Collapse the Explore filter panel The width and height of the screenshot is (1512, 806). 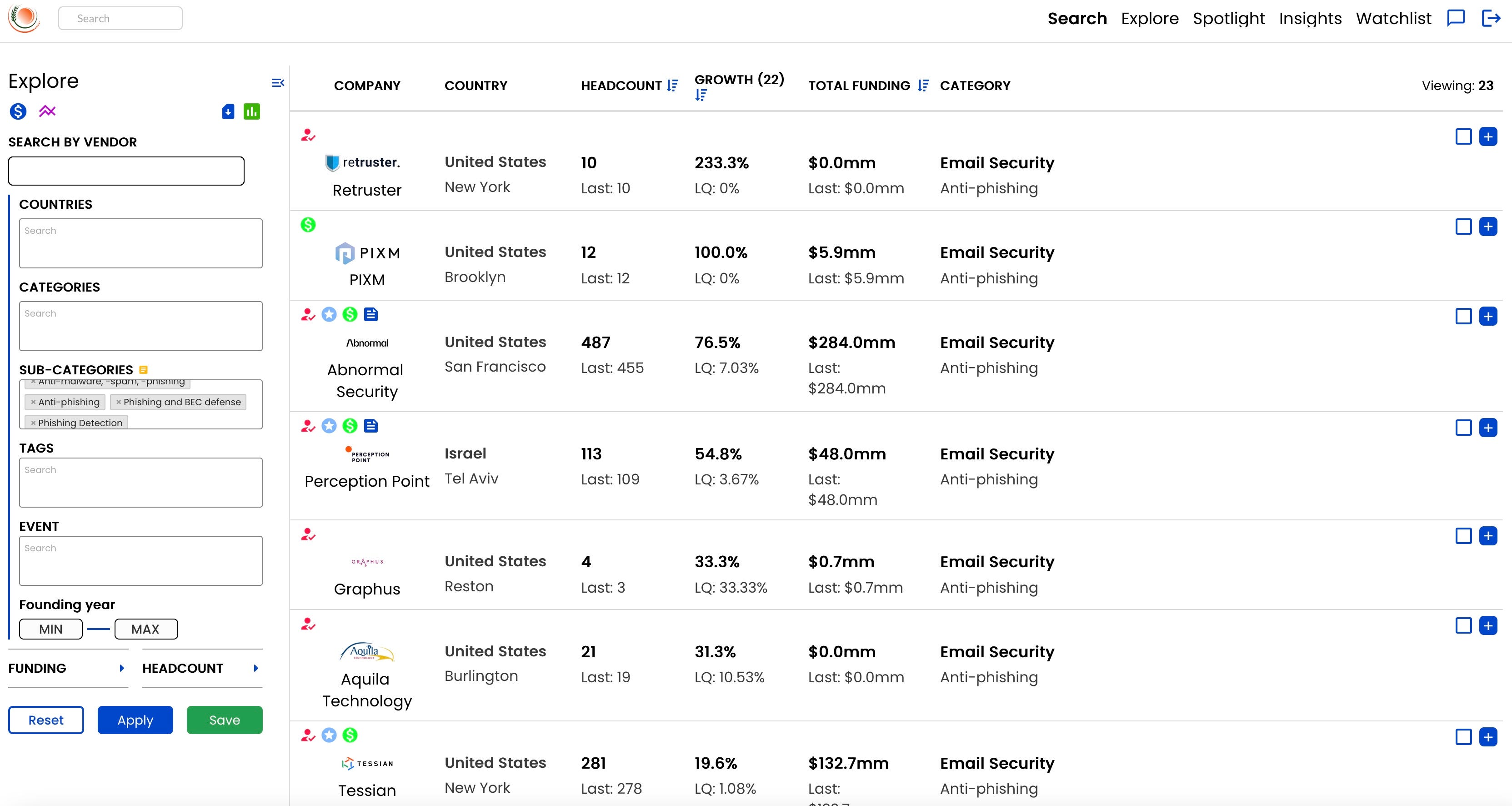pos(278,83)
